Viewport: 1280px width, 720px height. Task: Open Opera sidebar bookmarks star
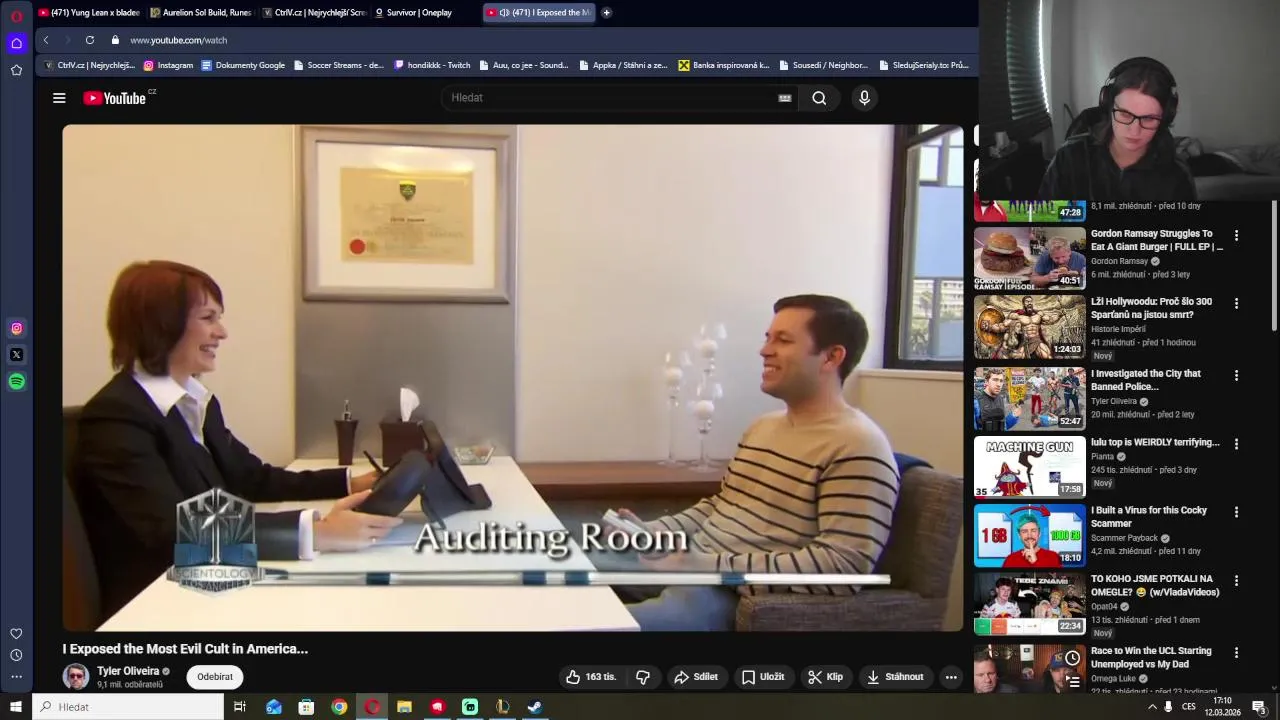[16, 70]
